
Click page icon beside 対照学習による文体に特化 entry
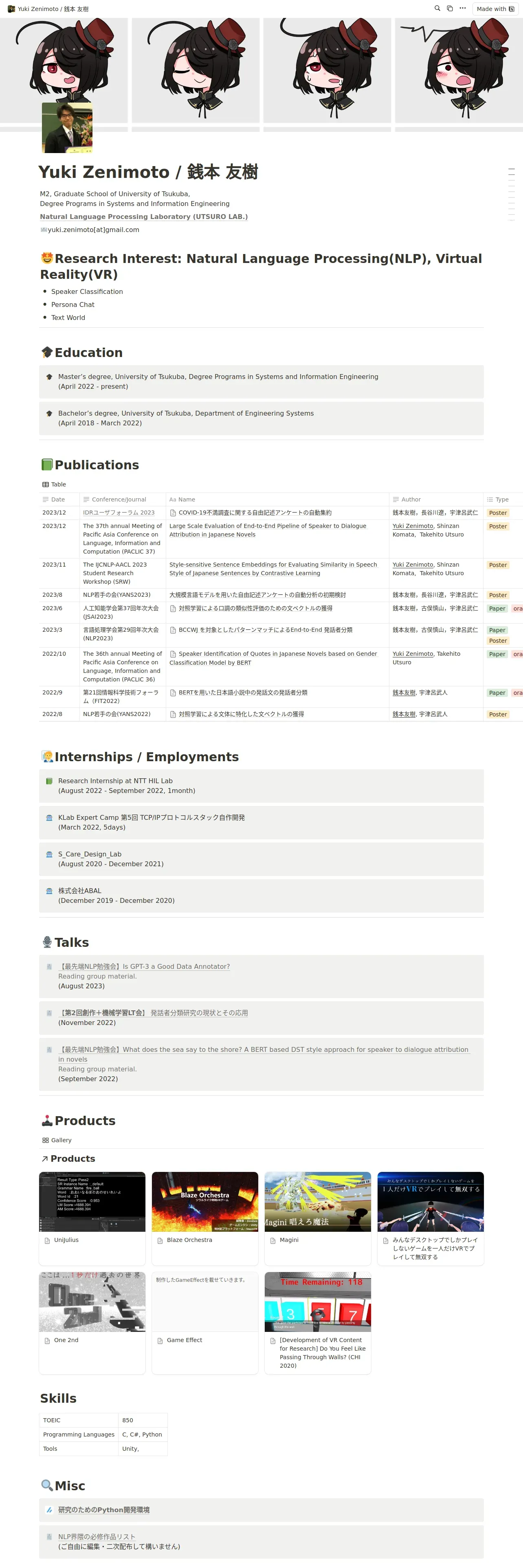point(173,715)
